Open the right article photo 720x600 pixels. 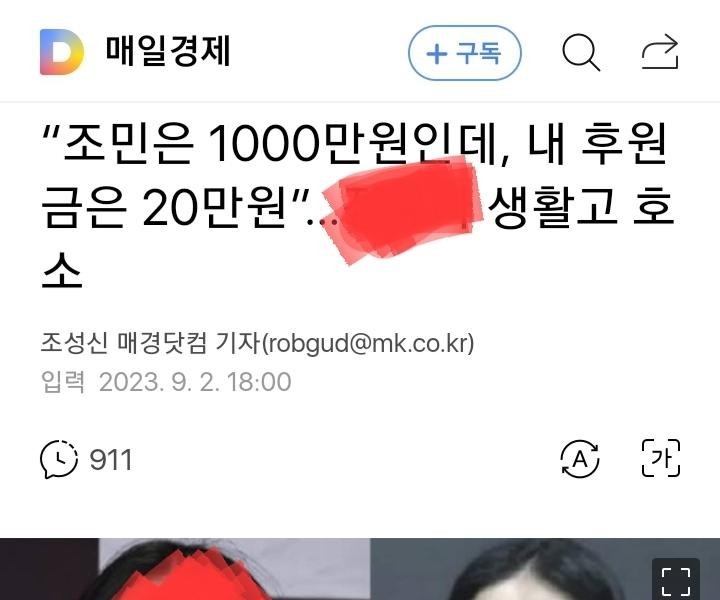[x=545, y=569]
